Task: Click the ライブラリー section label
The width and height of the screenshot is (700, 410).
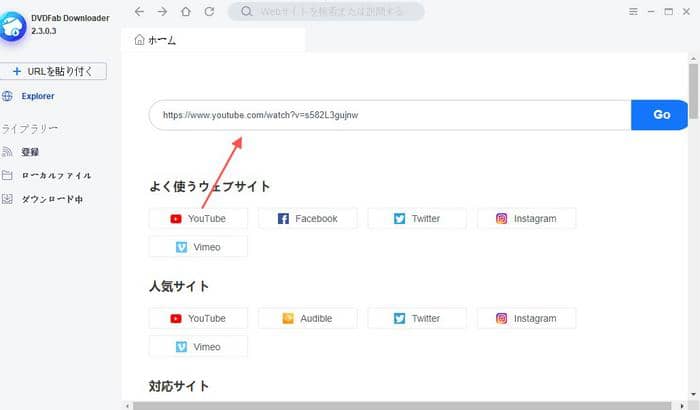Action: click(29, 129)
